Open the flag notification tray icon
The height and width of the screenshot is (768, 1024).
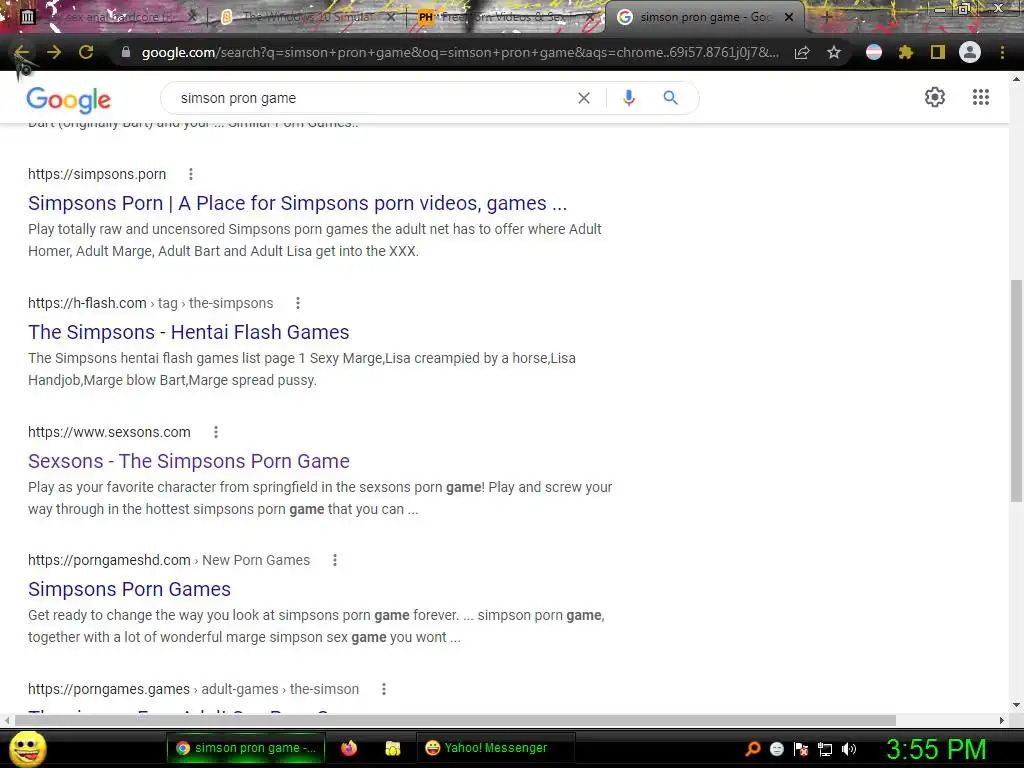pyautogui.click(x=801, y=749)
